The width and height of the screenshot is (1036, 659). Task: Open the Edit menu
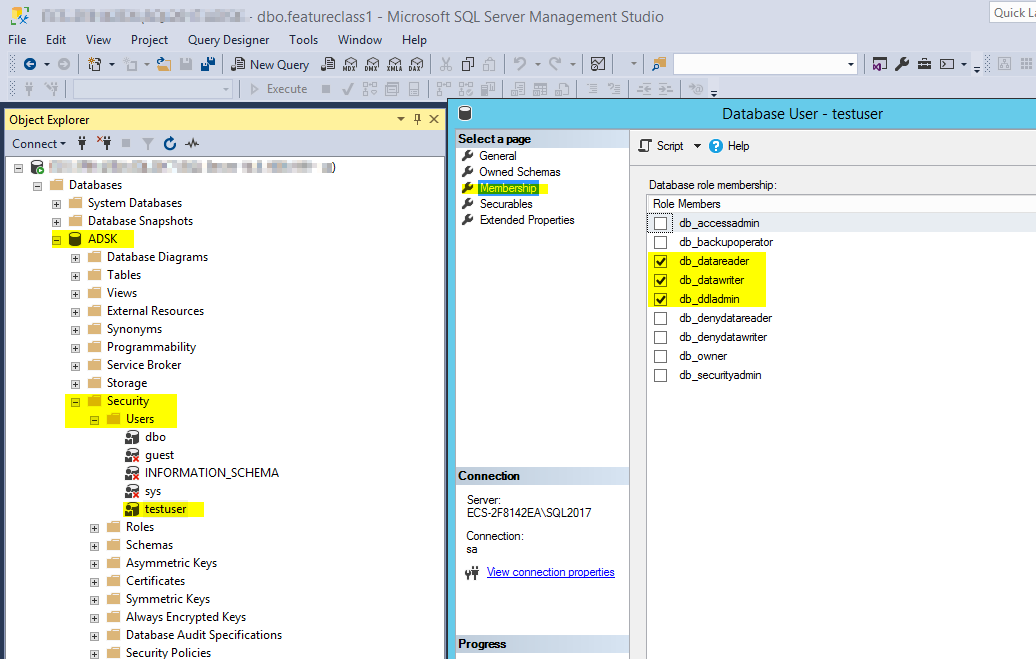click(x=56, y=40)
